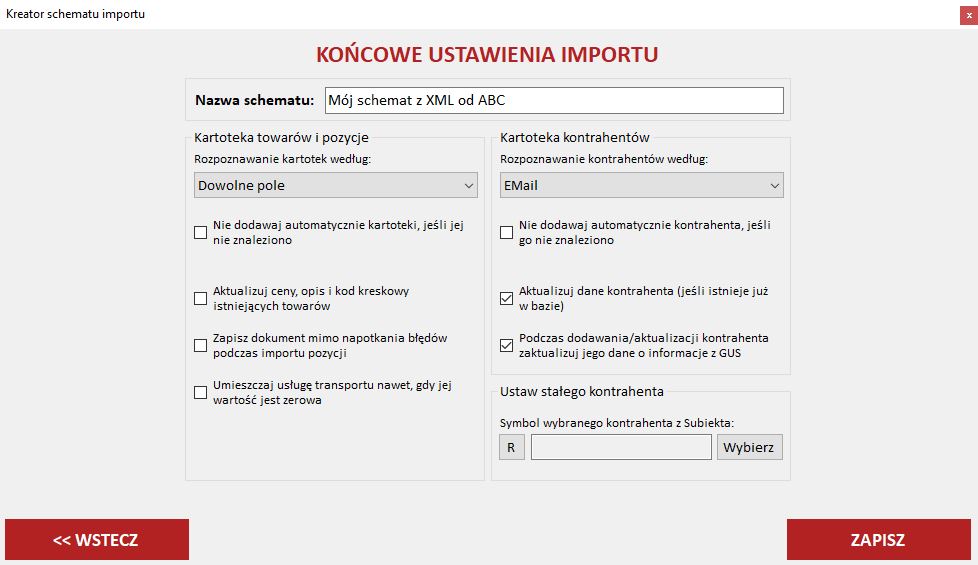Save the schema with ZAPISZ button
This screenshot has height=565, width=978.
878,540
